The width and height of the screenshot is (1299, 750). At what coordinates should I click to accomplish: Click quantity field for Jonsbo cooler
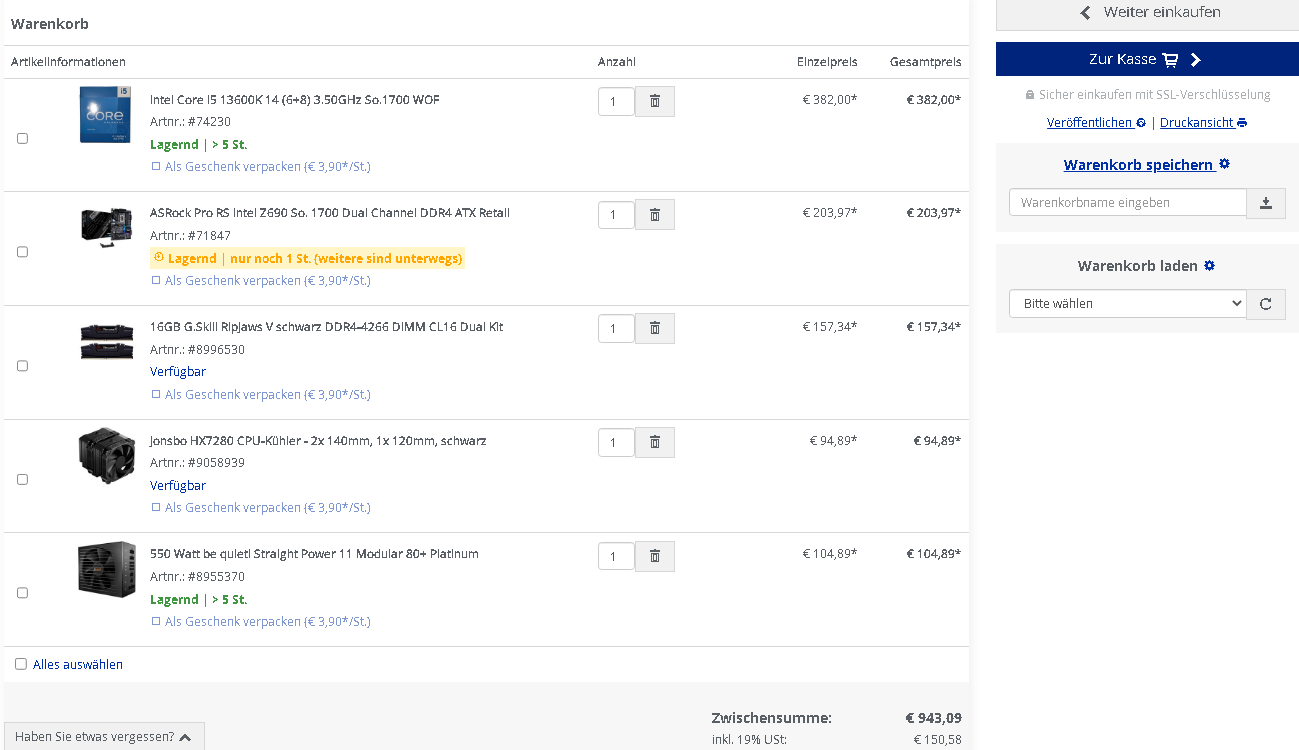point(616,442)
